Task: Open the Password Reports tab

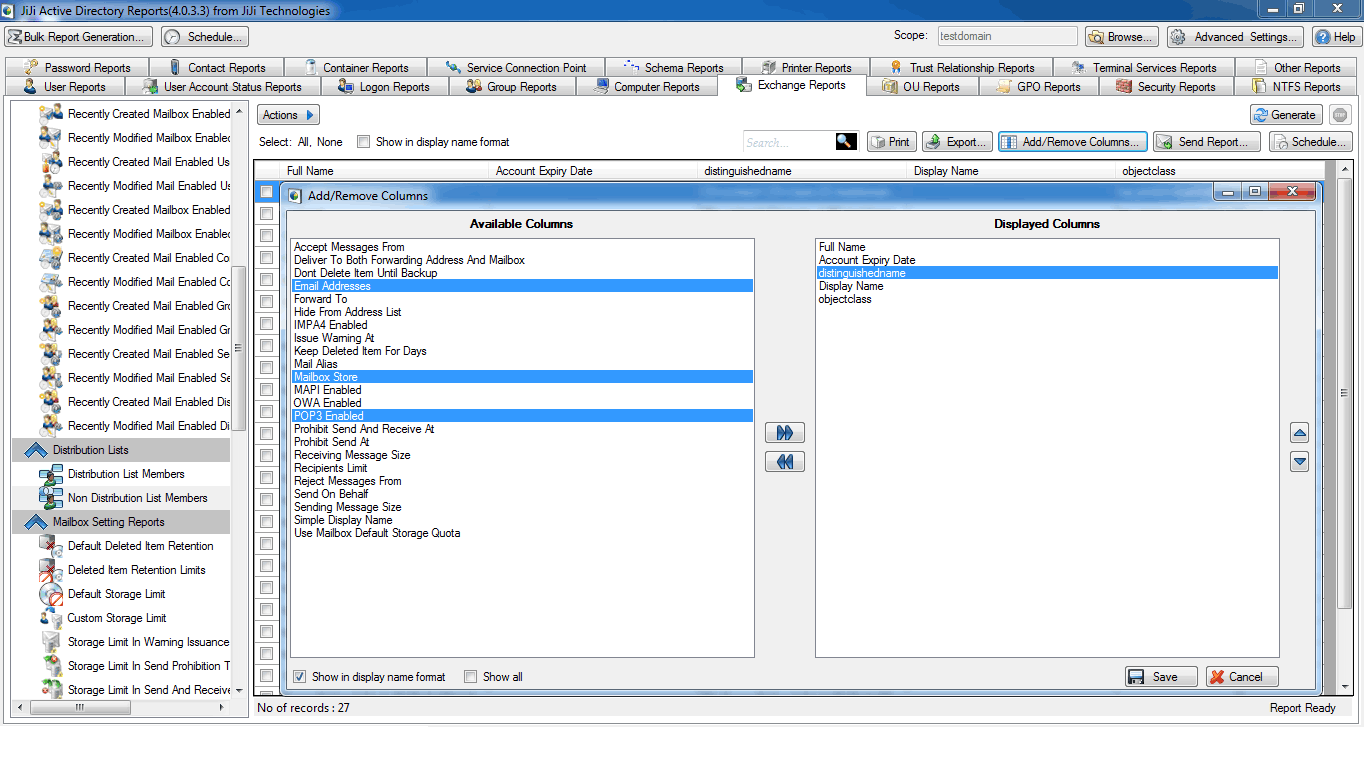Action: pyautogui.click(x=79, y=68)
